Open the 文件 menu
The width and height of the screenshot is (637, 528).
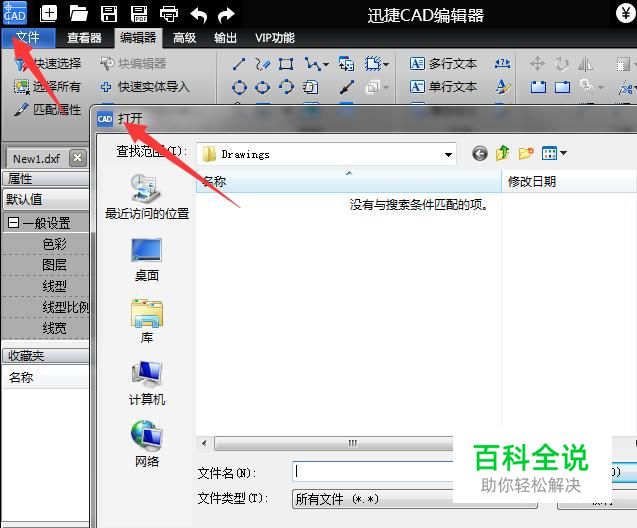point(28,38)
